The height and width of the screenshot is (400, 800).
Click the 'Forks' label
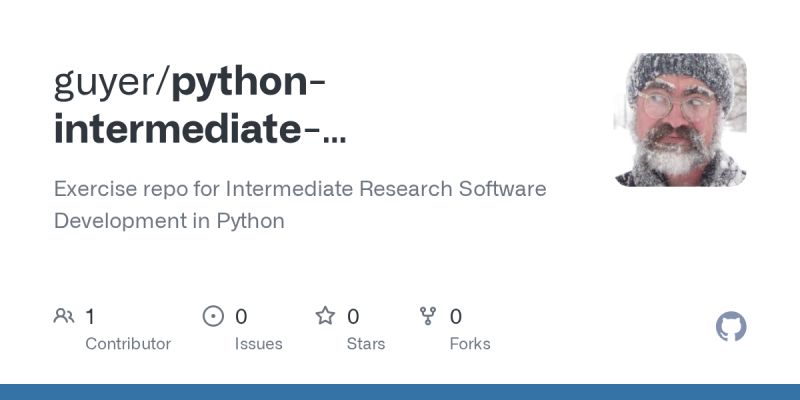pyautogui.click(x=470, y=344)
